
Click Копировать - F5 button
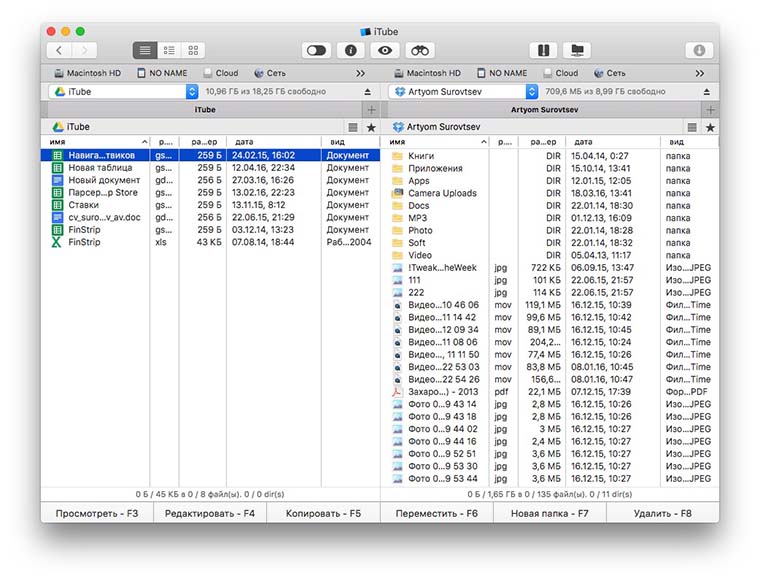pos(323,513)
